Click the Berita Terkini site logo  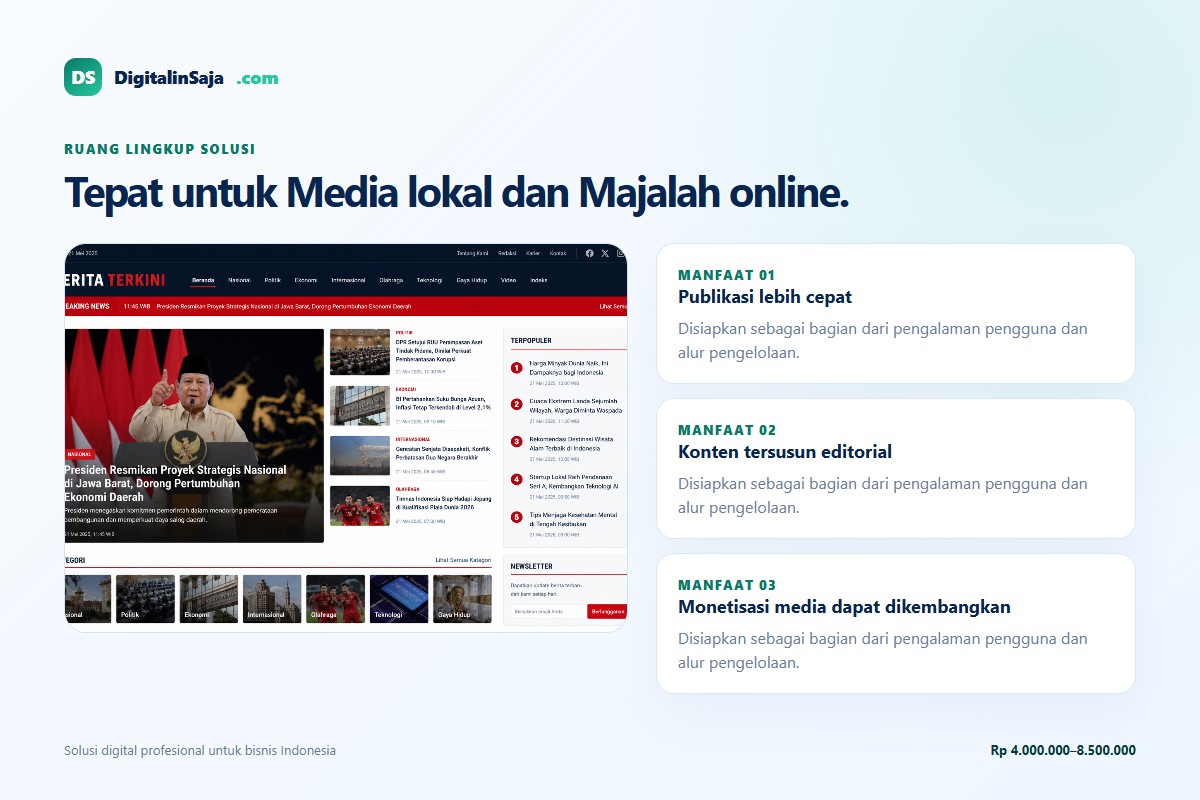[x=115, y=280]
